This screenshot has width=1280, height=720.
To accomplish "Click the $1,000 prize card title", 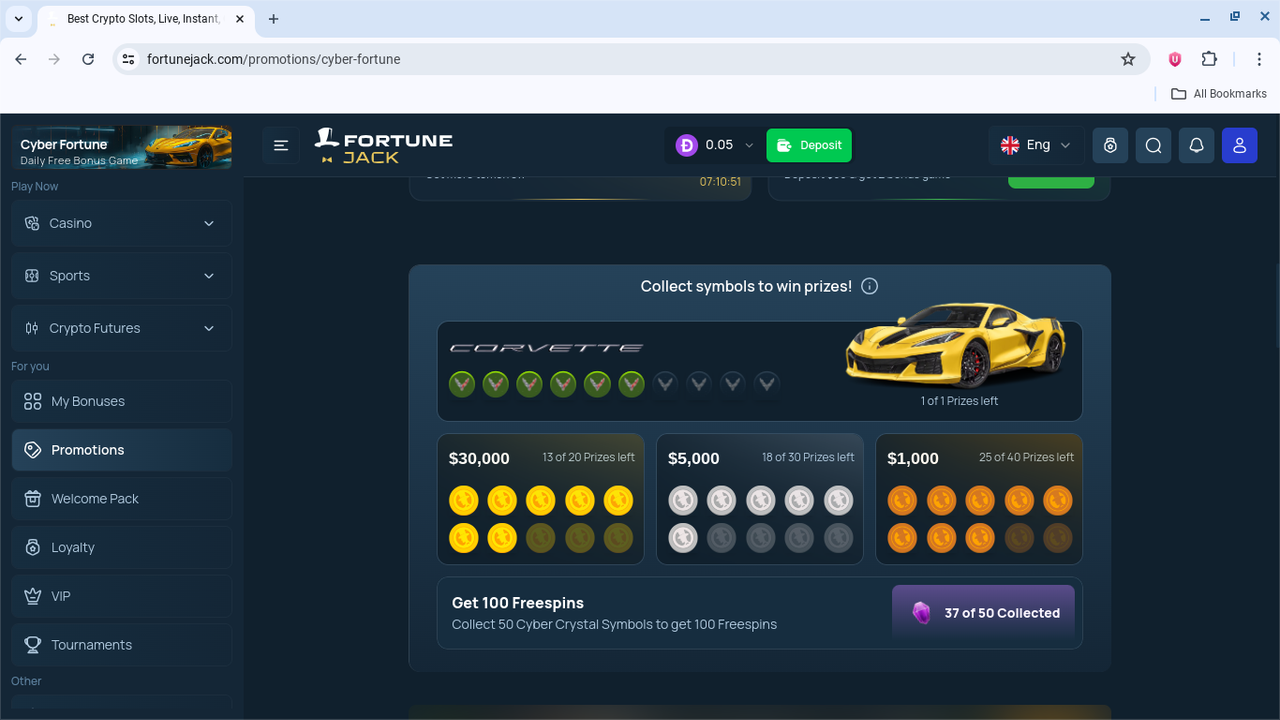I will (x=913, y=458).
